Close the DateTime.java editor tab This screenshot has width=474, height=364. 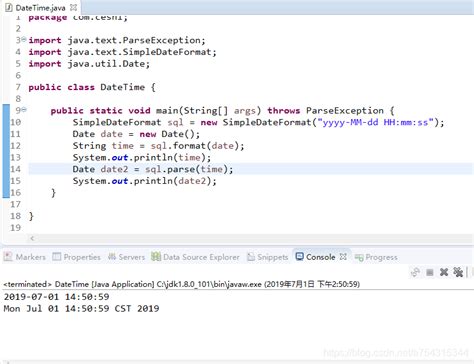74,7
